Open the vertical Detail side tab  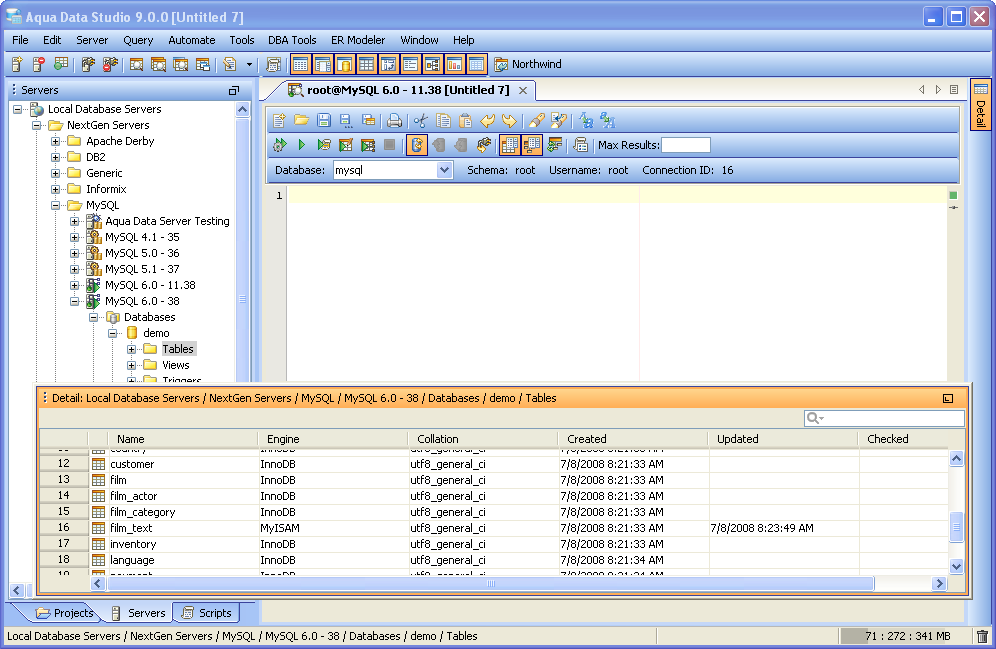click(x=981, y=105)
